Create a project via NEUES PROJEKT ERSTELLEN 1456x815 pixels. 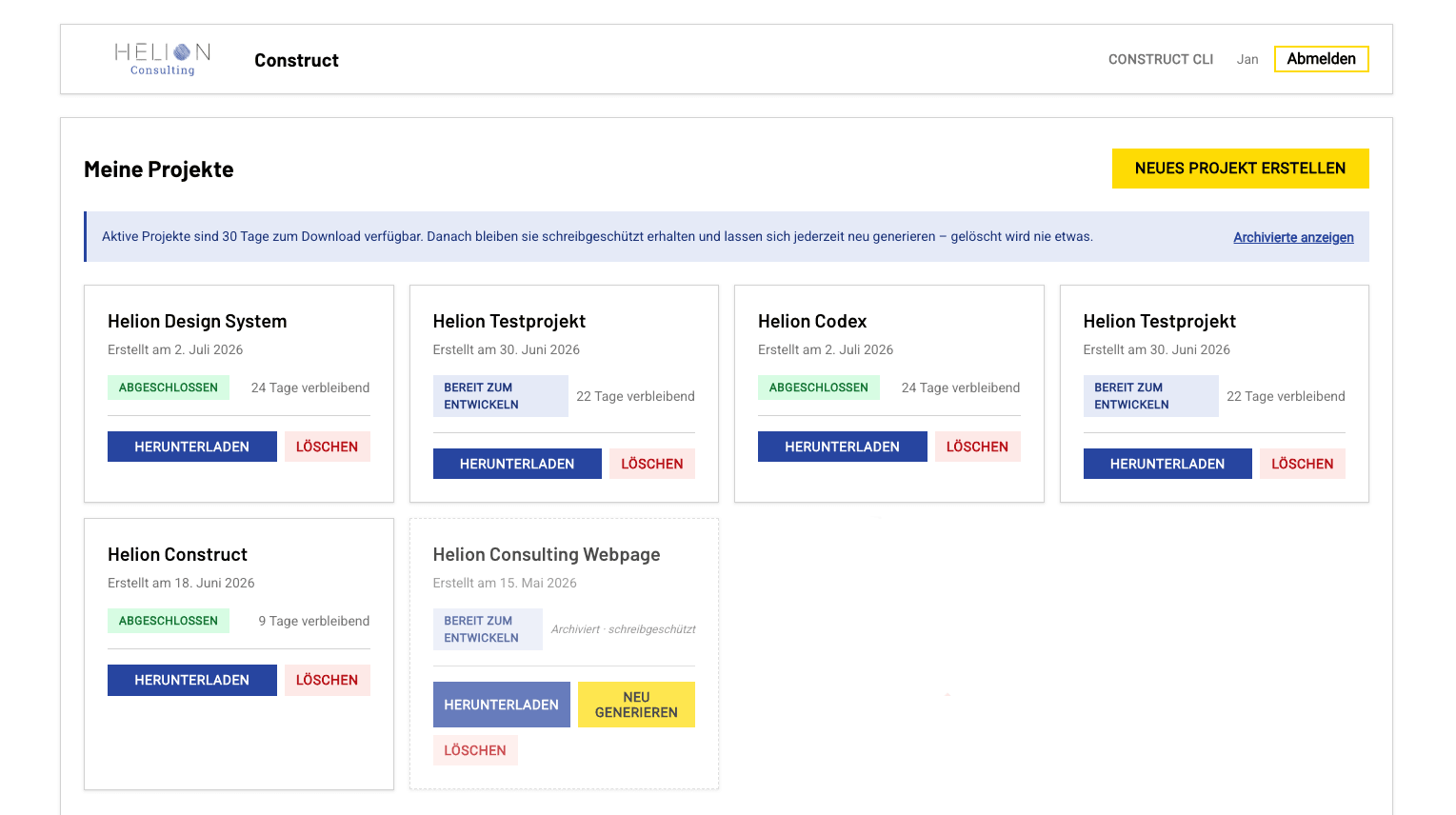pos(1240,169)
